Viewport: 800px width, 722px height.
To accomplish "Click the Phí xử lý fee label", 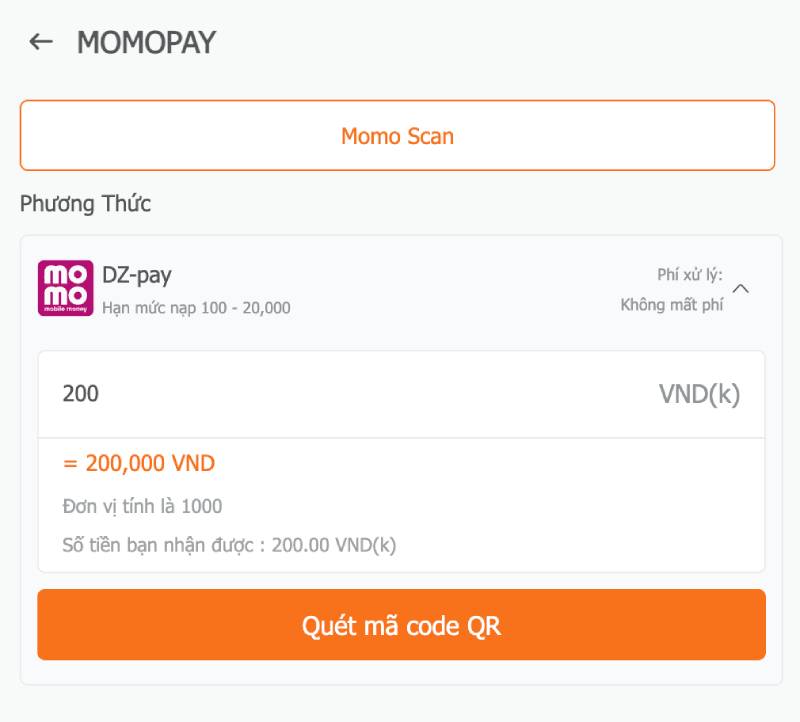I will coord(686,269).
